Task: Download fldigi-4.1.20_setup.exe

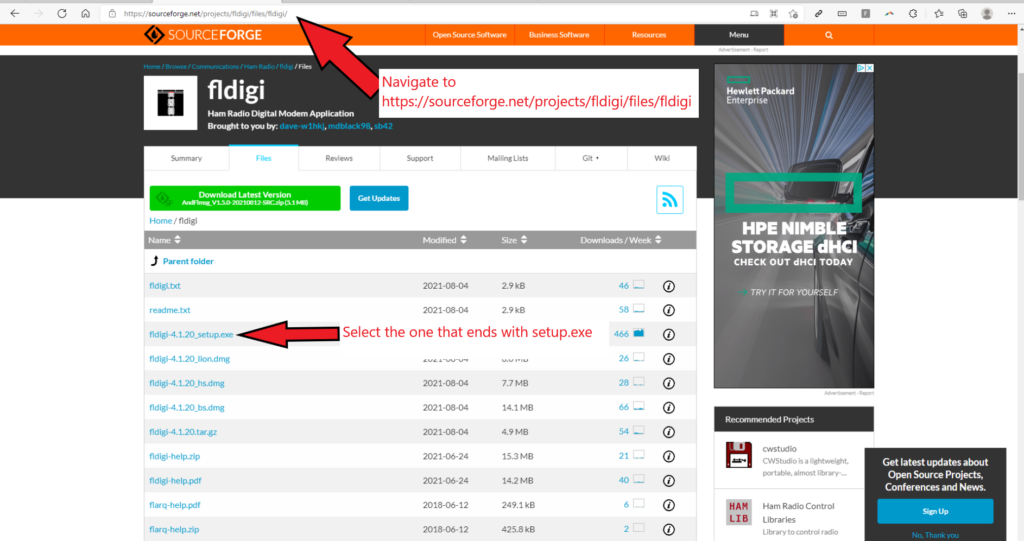Action: coord(191,335)
